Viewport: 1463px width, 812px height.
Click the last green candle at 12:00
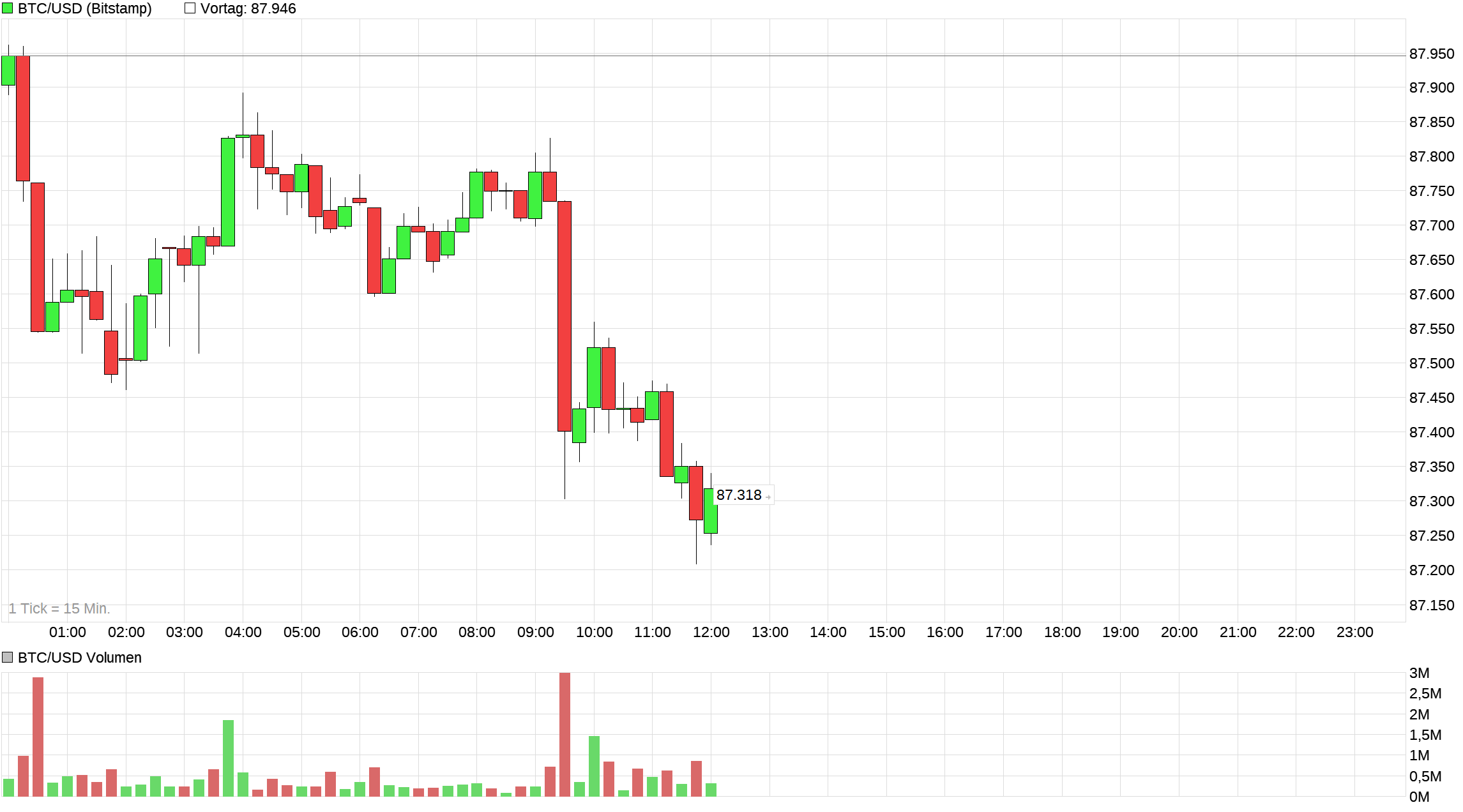(711, 511)
